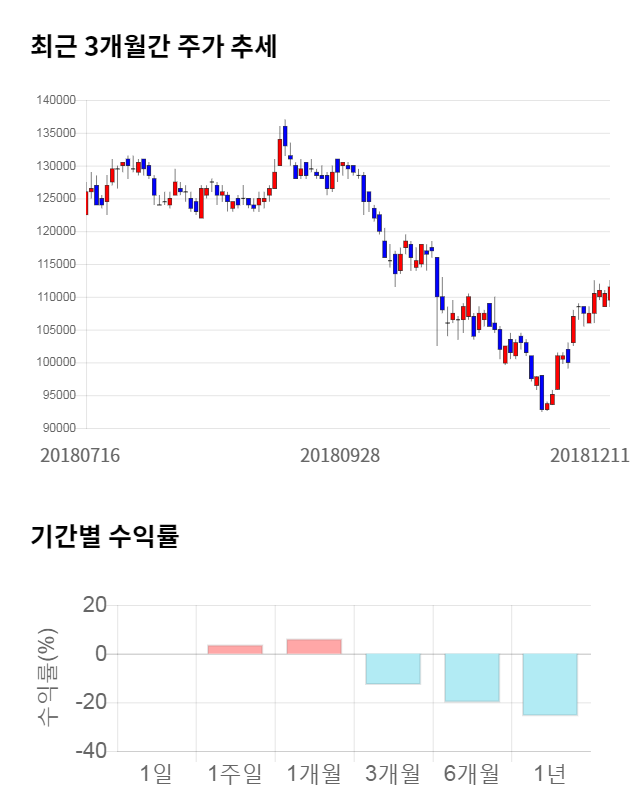The height and width of the screenshot is (810, 640).
Task: Click the '기간별 수익률' heading
Action: click(x=104, y=536)
